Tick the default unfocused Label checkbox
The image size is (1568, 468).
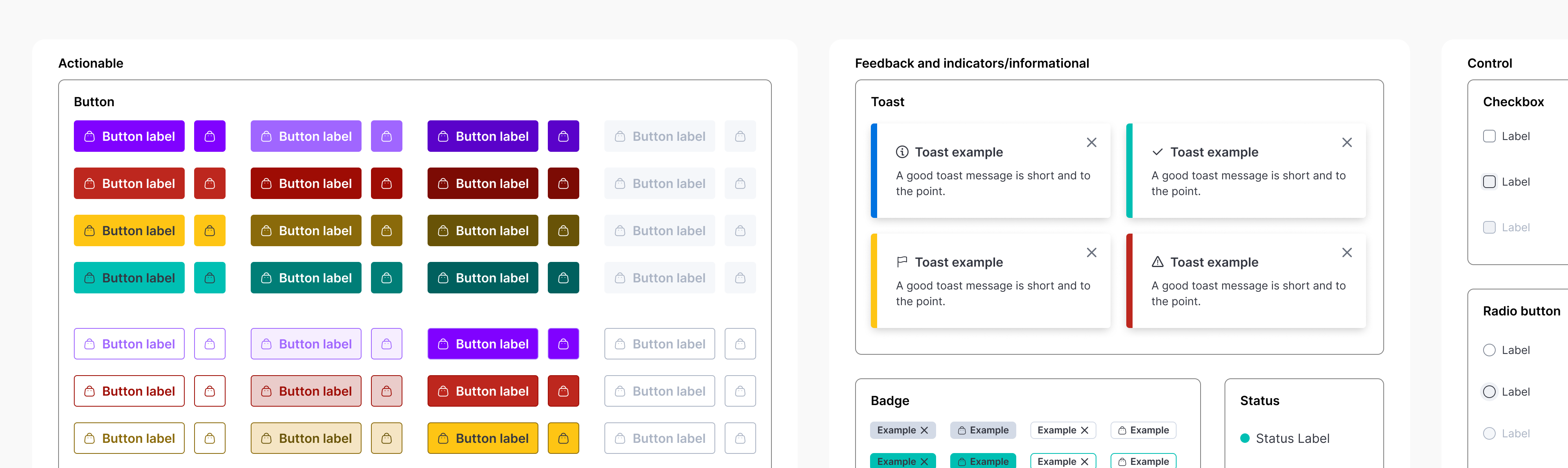(x=1489, y=136)
